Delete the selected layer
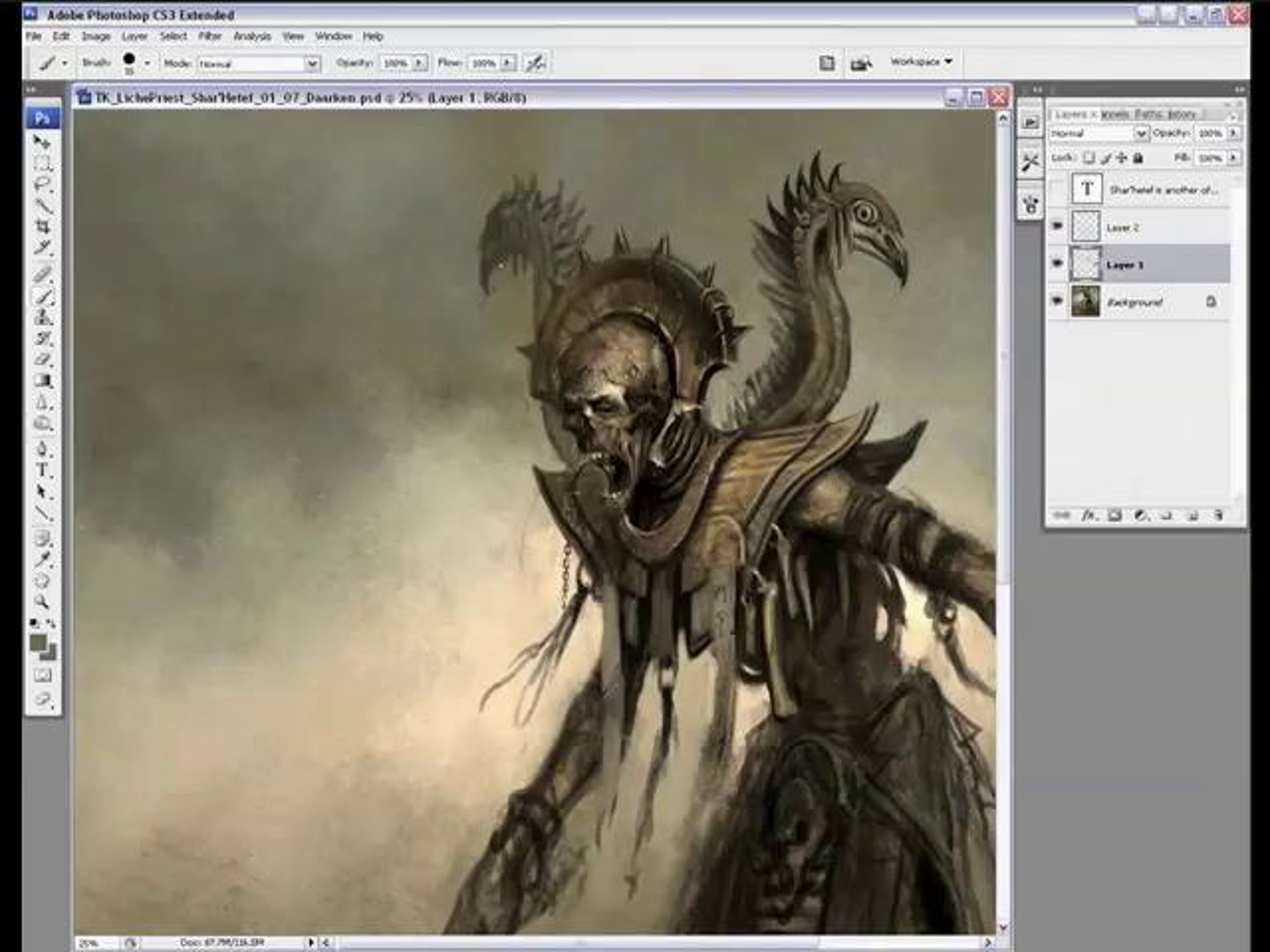 [1218, 515]
